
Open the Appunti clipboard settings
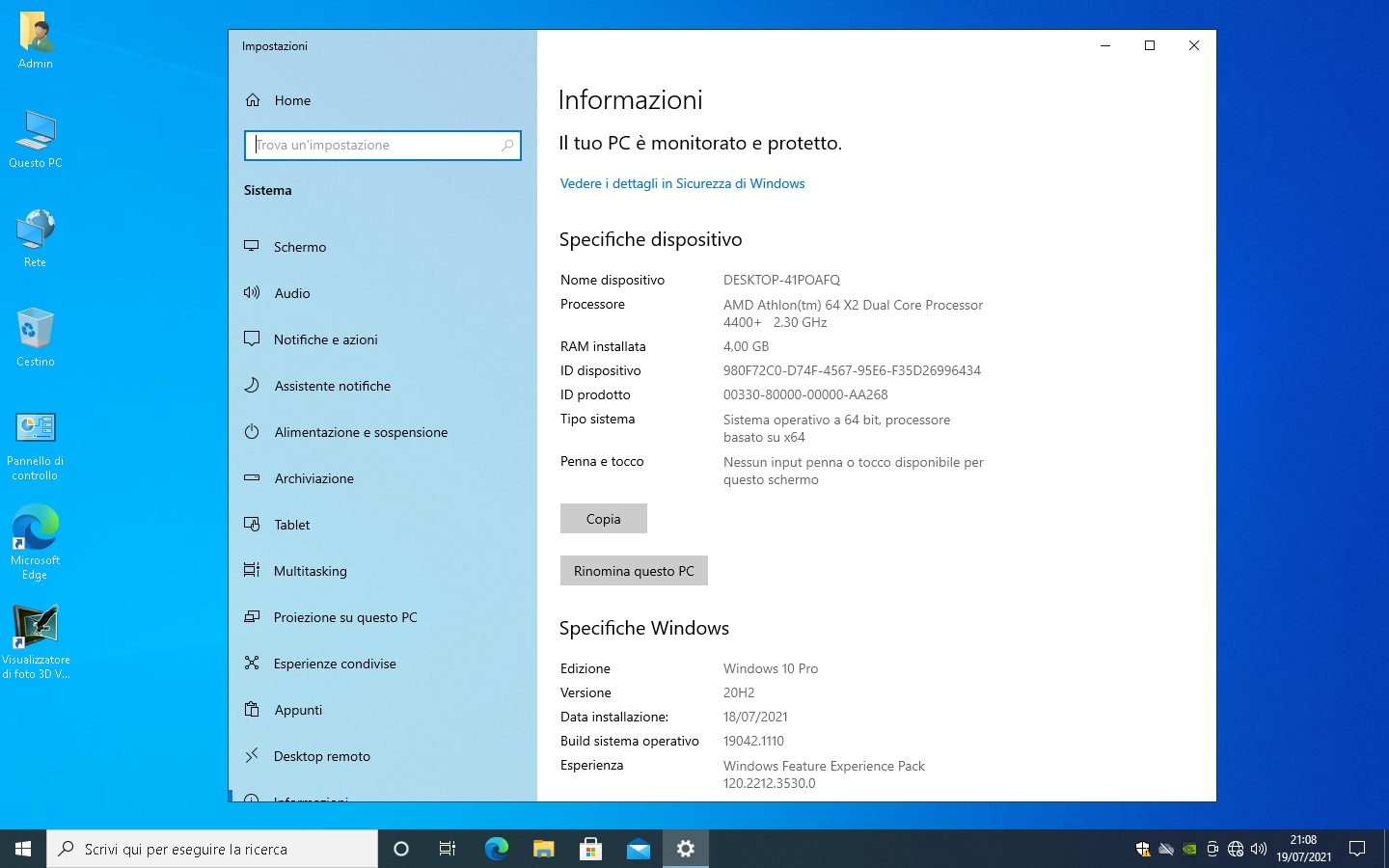[298, 710]
